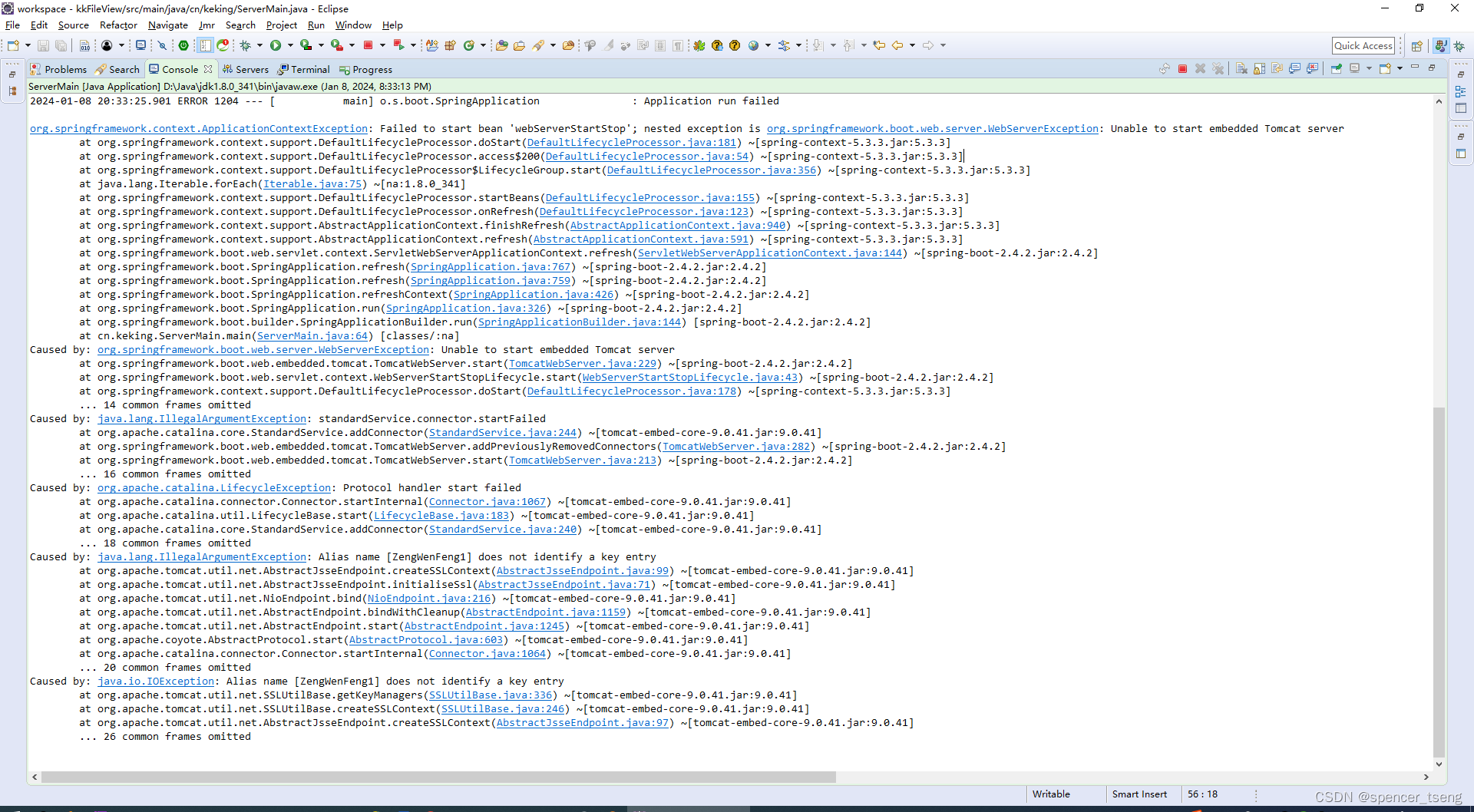1474x812 pixels.
Task: Maximize the Console view panel
Action: (1432, 68)
